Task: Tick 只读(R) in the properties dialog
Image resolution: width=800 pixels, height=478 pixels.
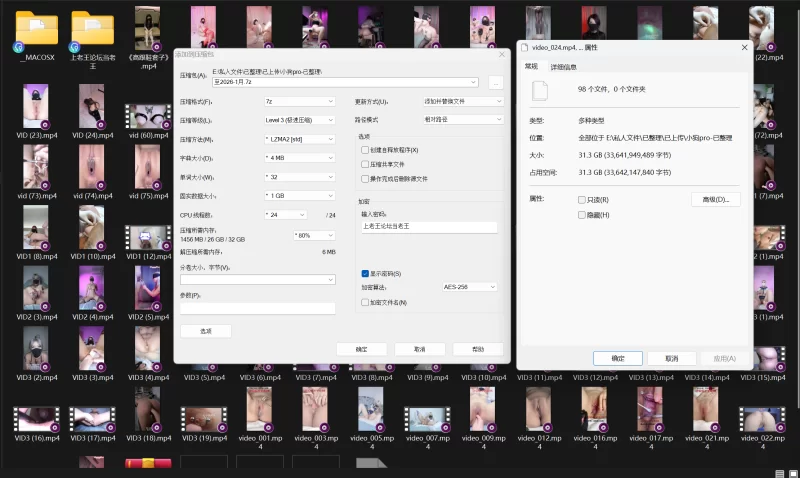Action: click(582, 200)
